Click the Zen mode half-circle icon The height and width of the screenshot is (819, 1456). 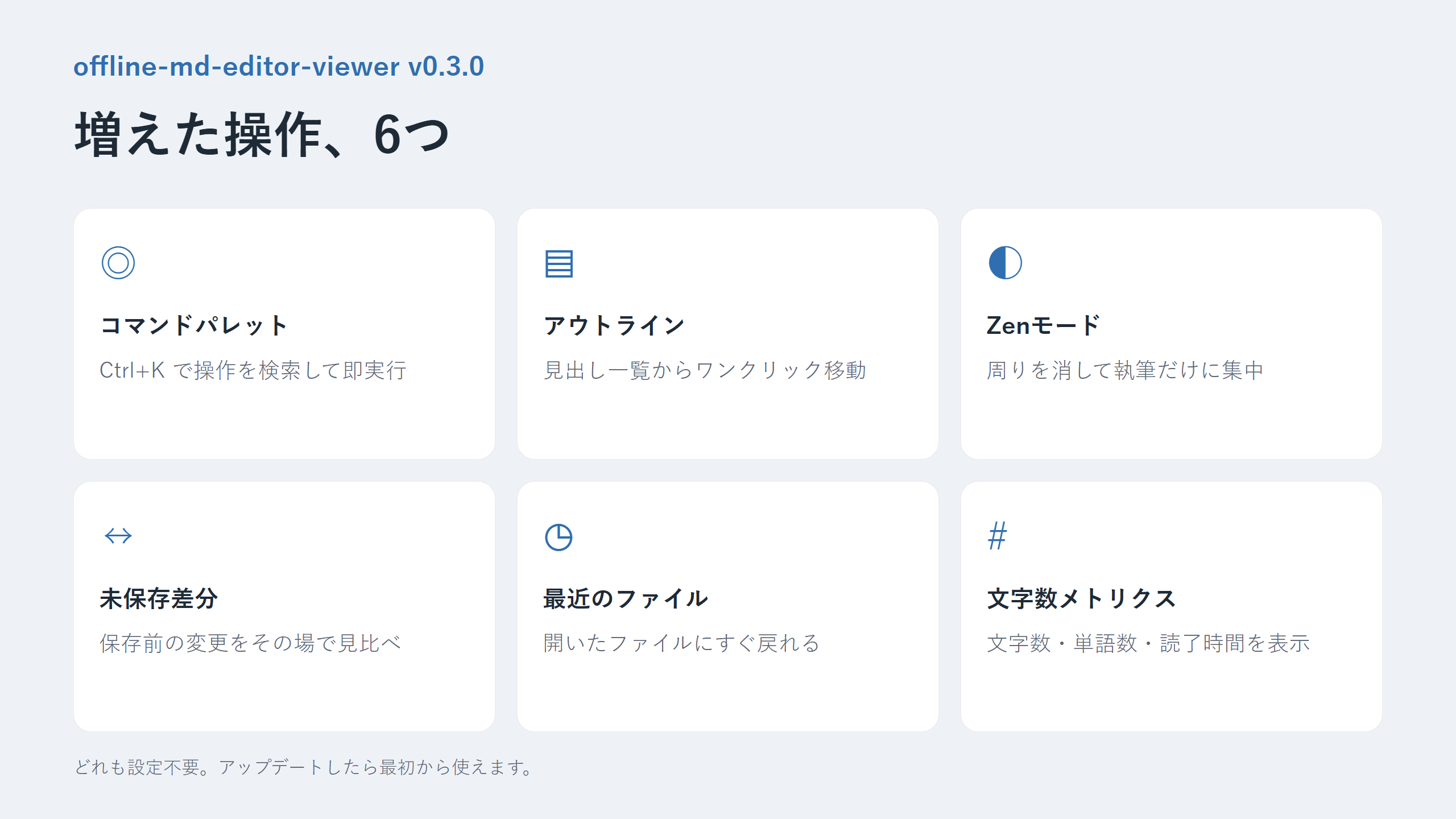pyautogui.click(x=1005, y=263)
